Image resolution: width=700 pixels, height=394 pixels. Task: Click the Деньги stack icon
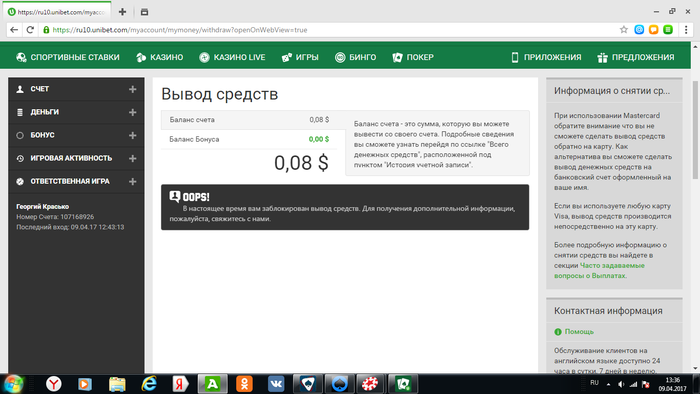click(20, 112)
